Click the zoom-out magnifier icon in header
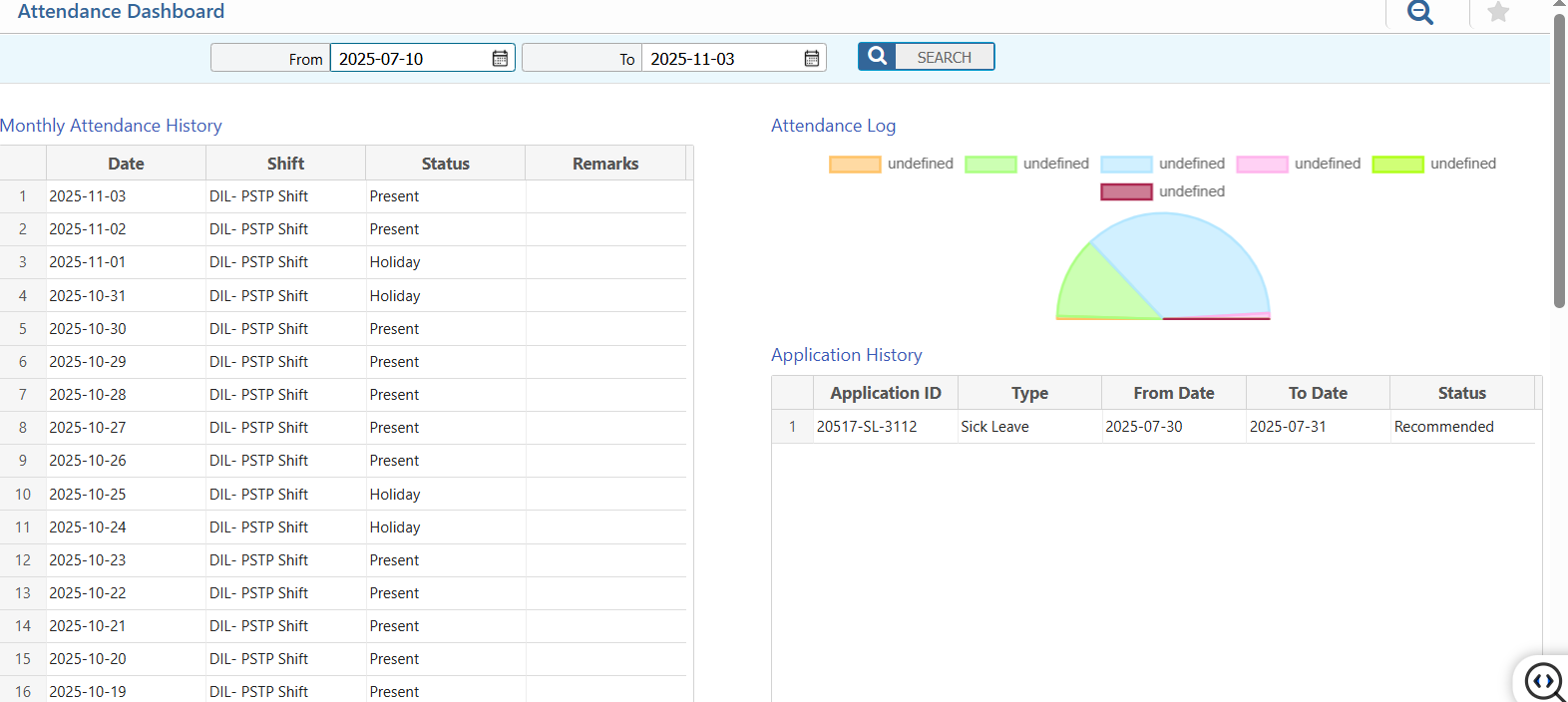This screenshot has width=1568, height=702. point(1419,13)
